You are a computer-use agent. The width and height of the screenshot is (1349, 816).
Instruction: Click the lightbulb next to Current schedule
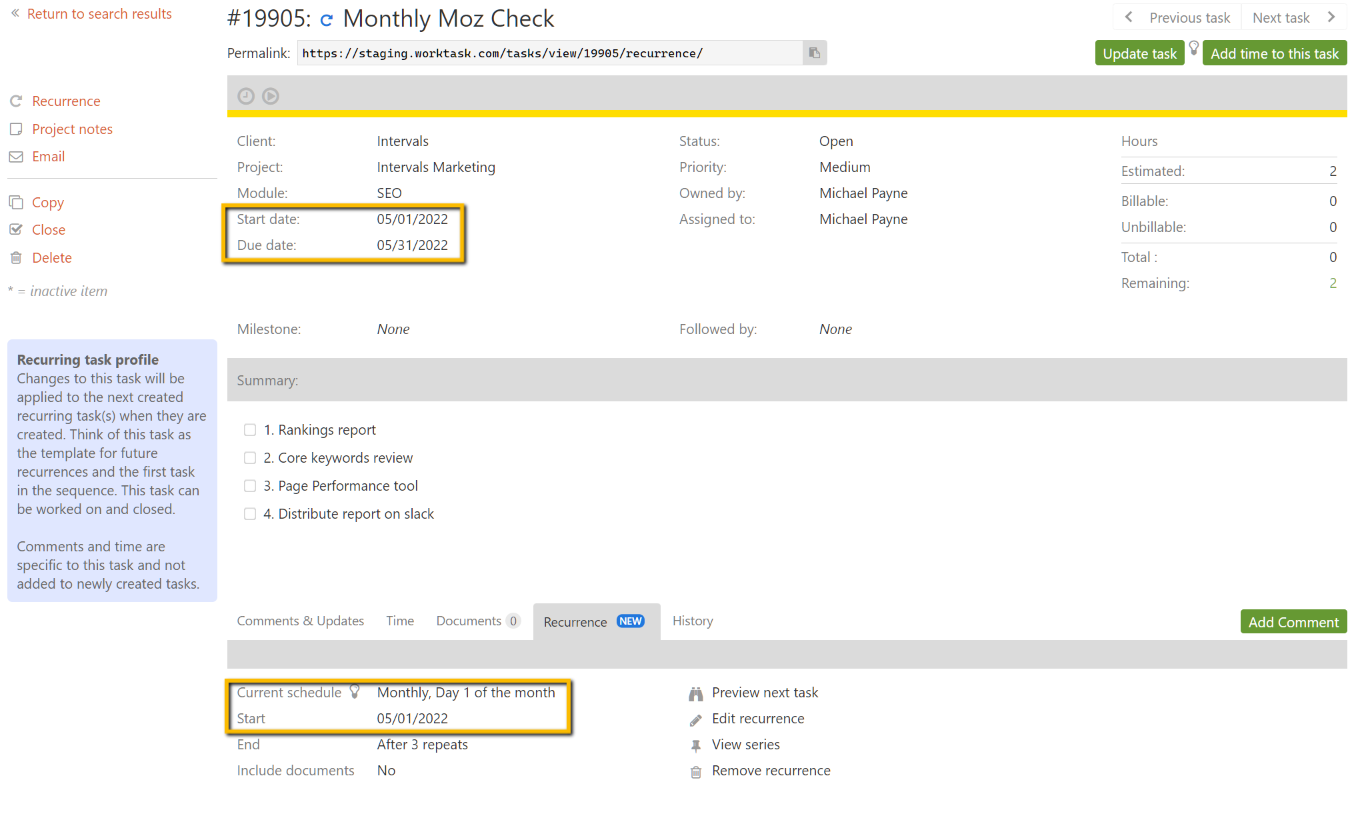(354, 692)
